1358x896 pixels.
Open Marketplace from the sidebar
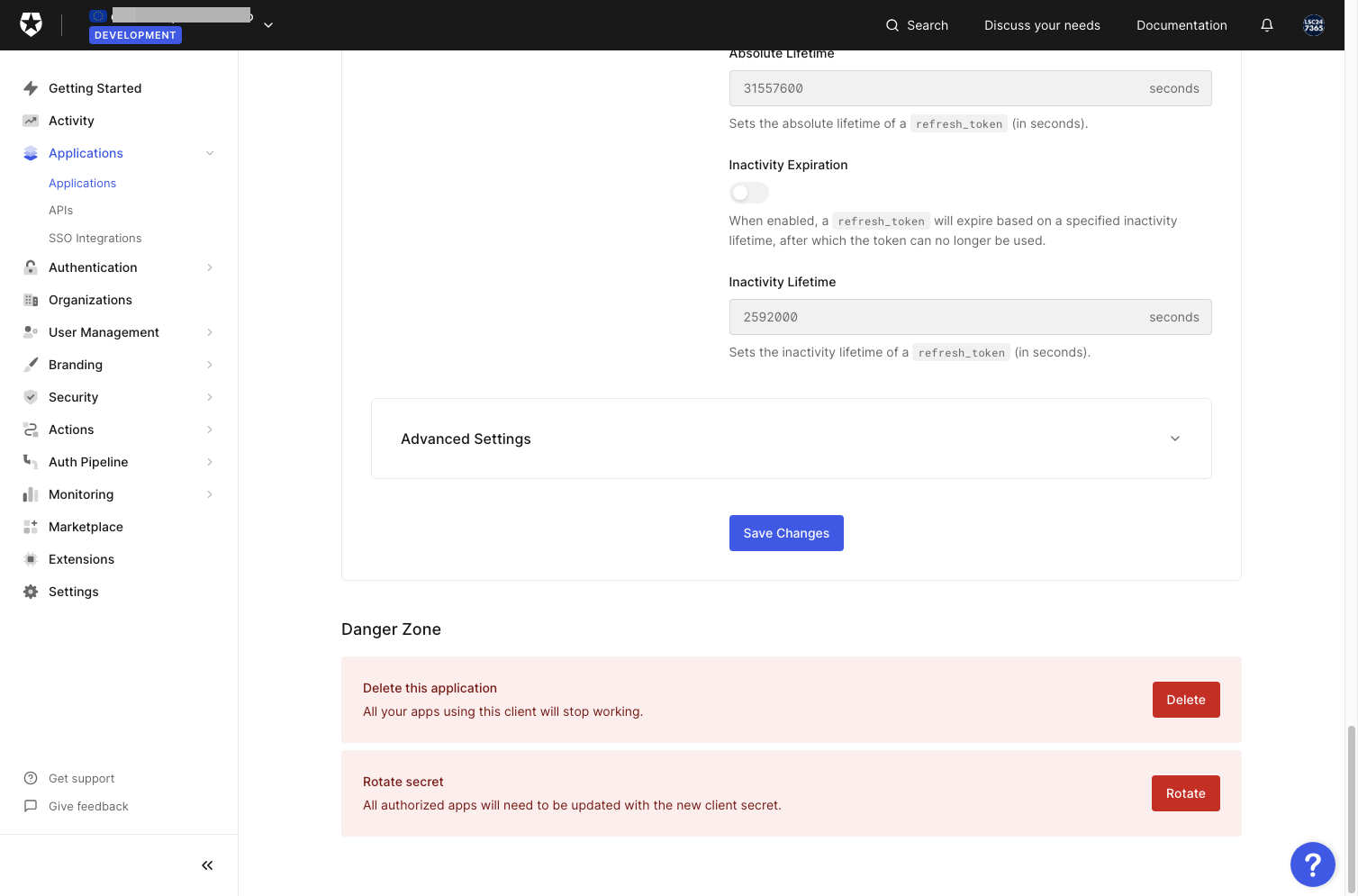click(86, 527)
